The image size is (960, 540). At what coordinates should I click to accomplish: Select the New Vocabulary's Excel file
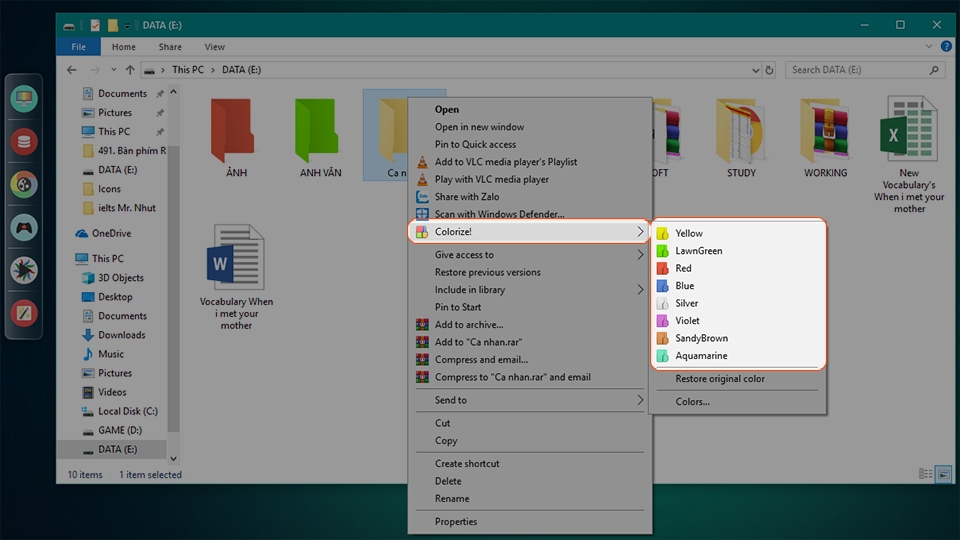click(x=909, y=154)
